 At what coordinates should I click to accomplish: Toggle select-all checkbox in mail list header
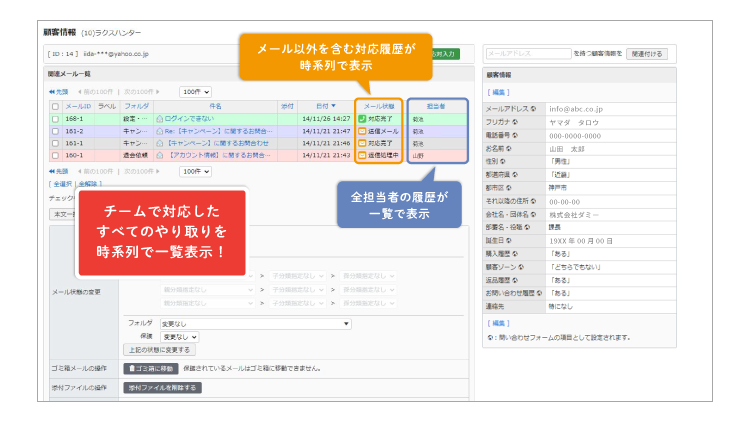(55, 107)
